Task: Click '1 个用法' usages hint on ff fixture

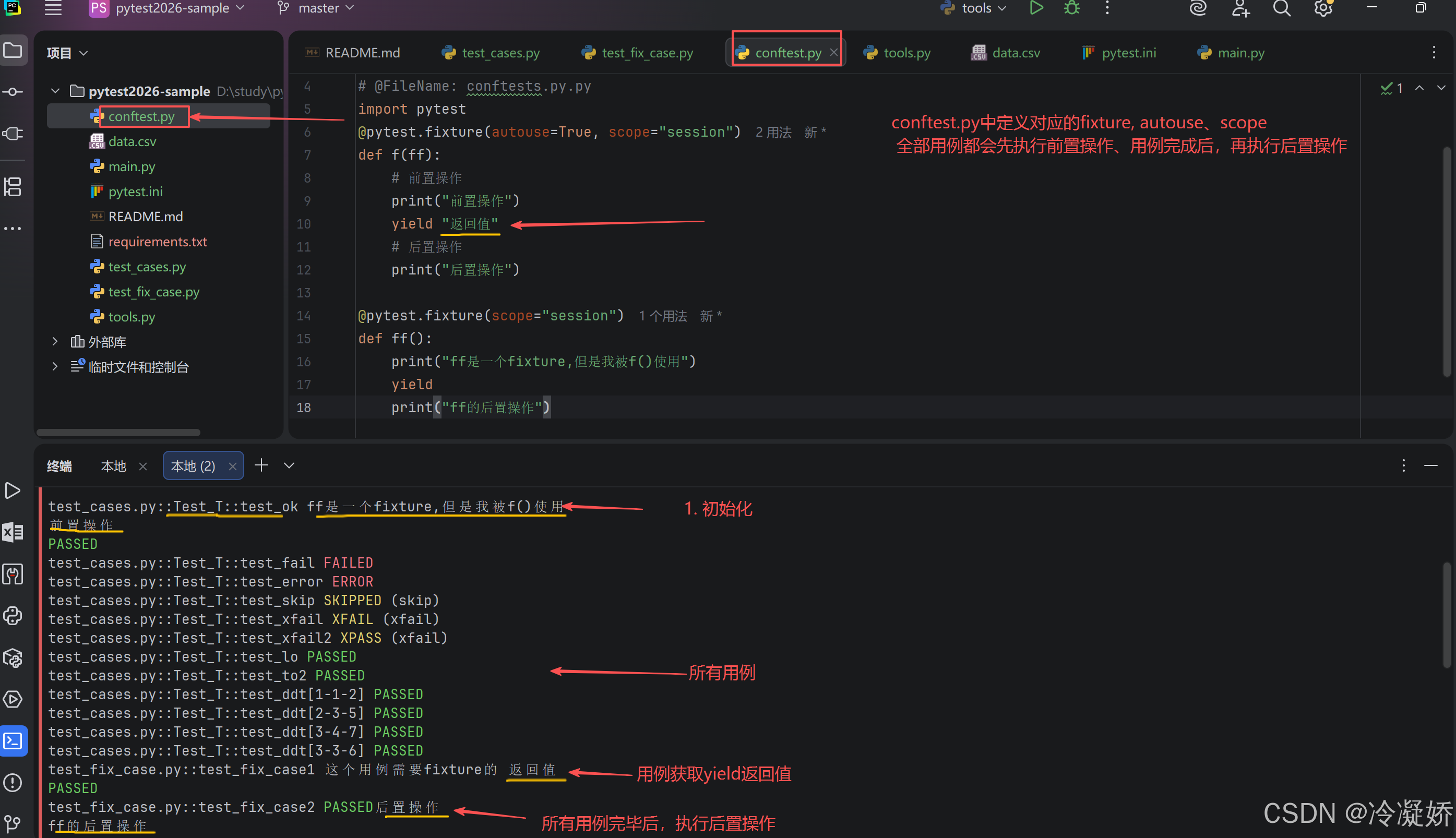Action: click(662, 316)
